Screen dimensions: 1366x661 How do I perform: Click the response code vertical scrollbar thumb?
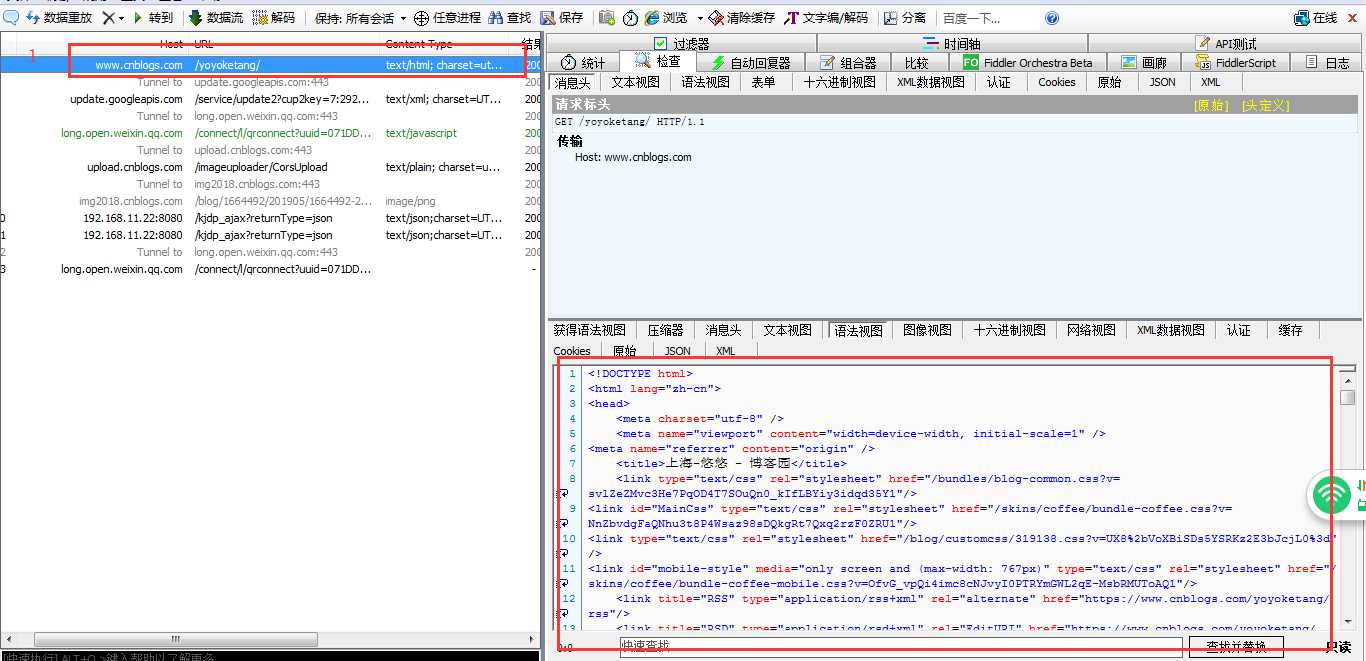1347,397
